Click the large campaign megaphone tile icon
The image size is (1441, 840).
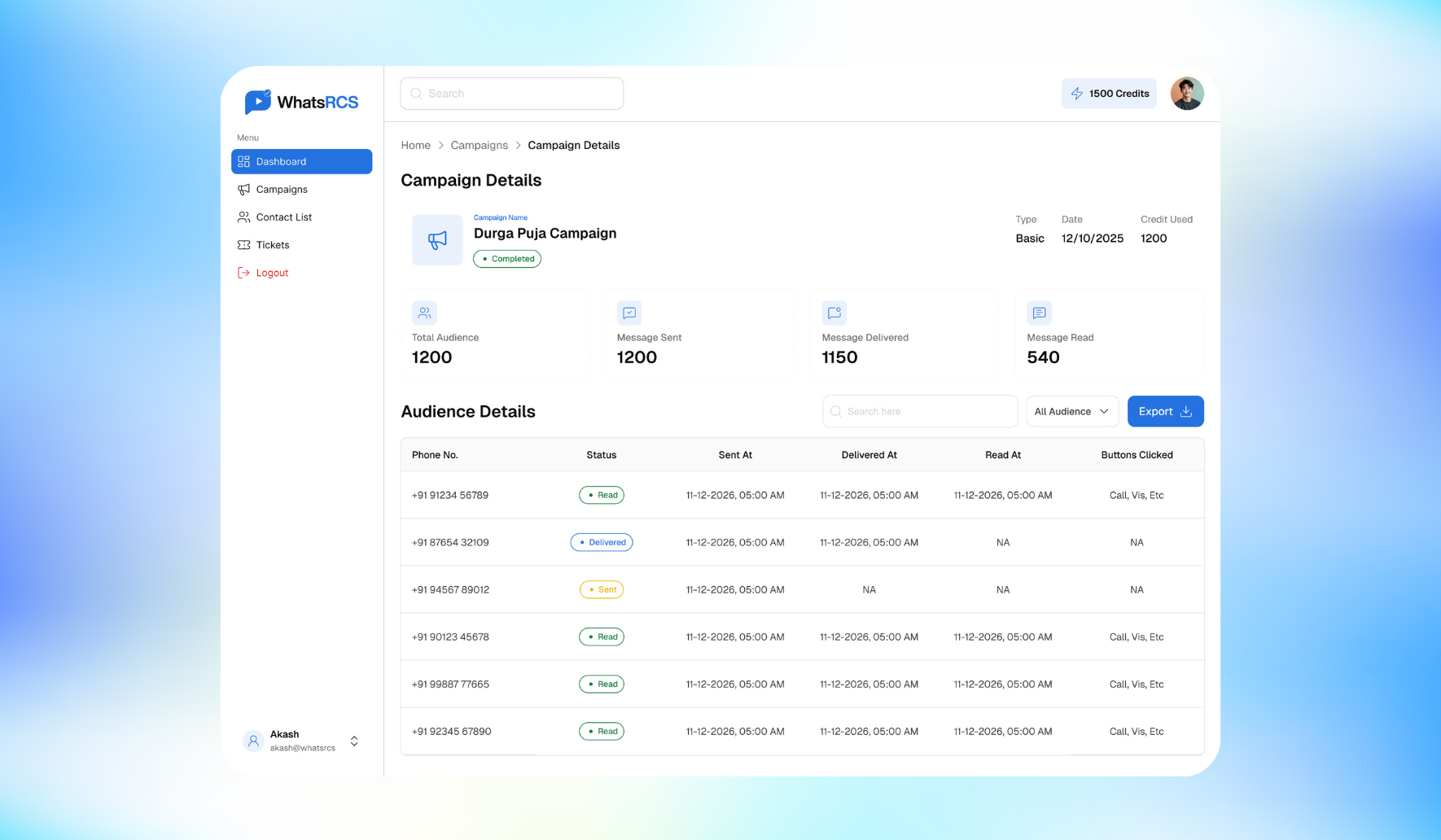pos(437,240)
